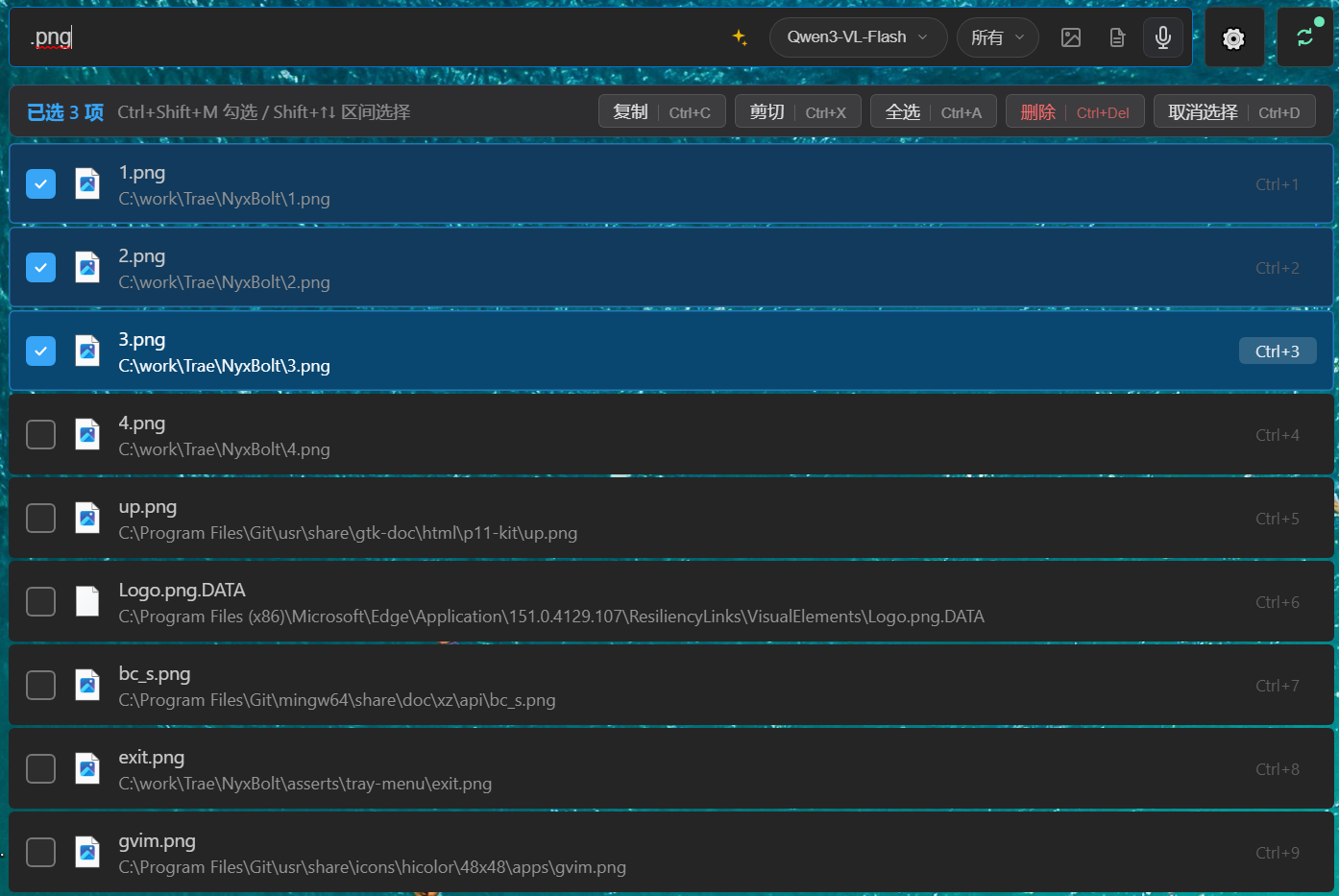Uncheck the checkbox for 2.png
Screen dimensions: 1339x896
[40, 267]
